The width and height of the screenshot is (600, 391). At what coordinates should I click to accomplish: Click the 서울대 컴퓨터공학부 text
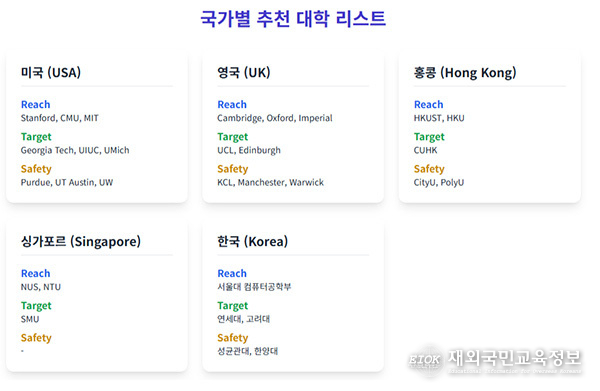point(254,287)
